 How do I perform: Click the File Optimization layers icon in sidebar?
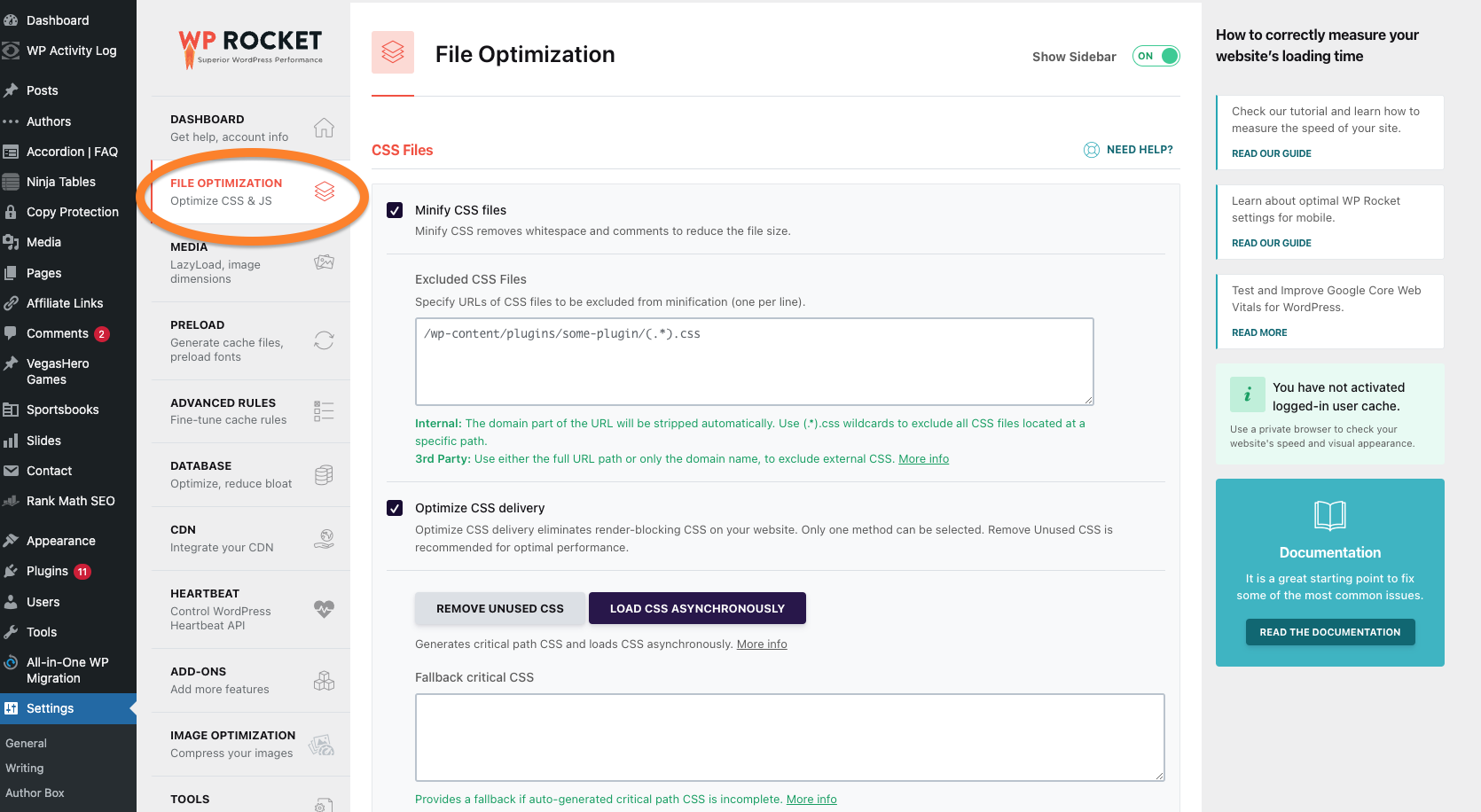pos(325,191)
